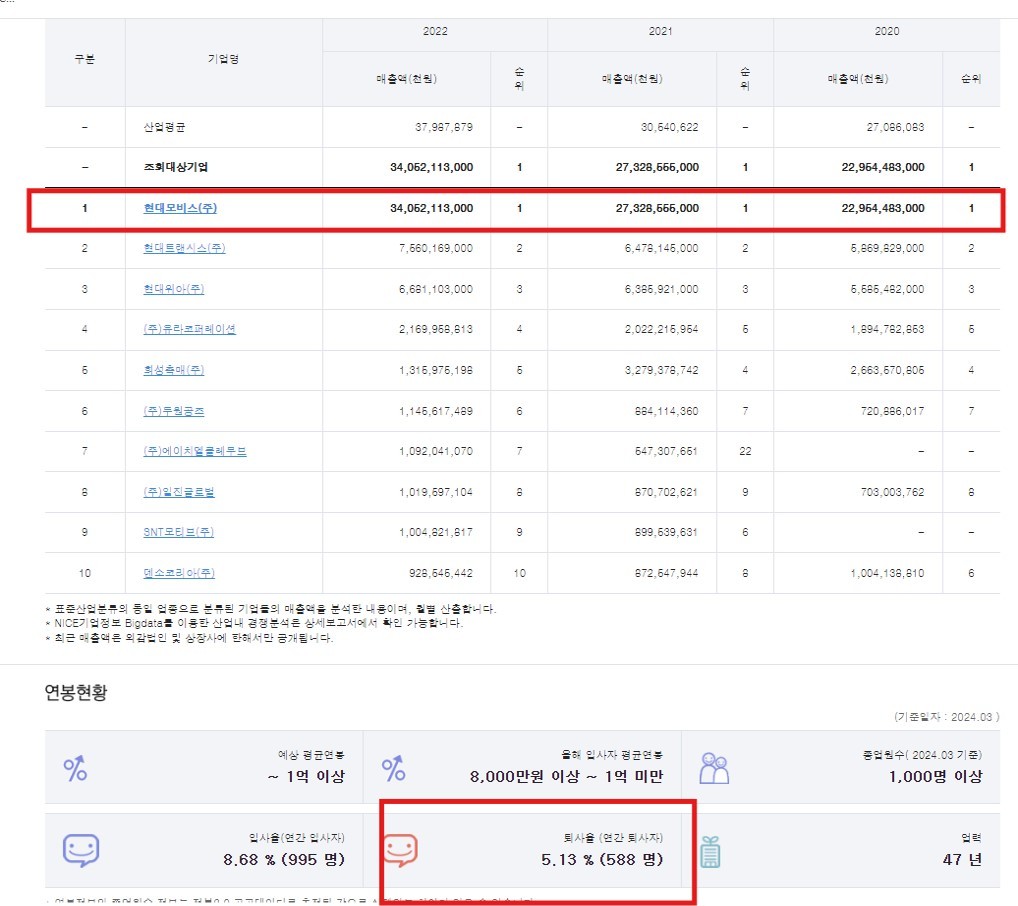Click 현대모비스 row 2020 sales 22,964,483,000

(883, 208)
